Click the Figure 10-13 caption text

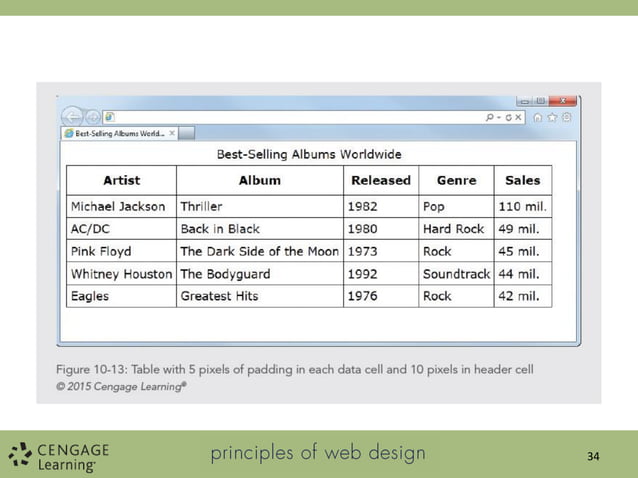point(295,369)
